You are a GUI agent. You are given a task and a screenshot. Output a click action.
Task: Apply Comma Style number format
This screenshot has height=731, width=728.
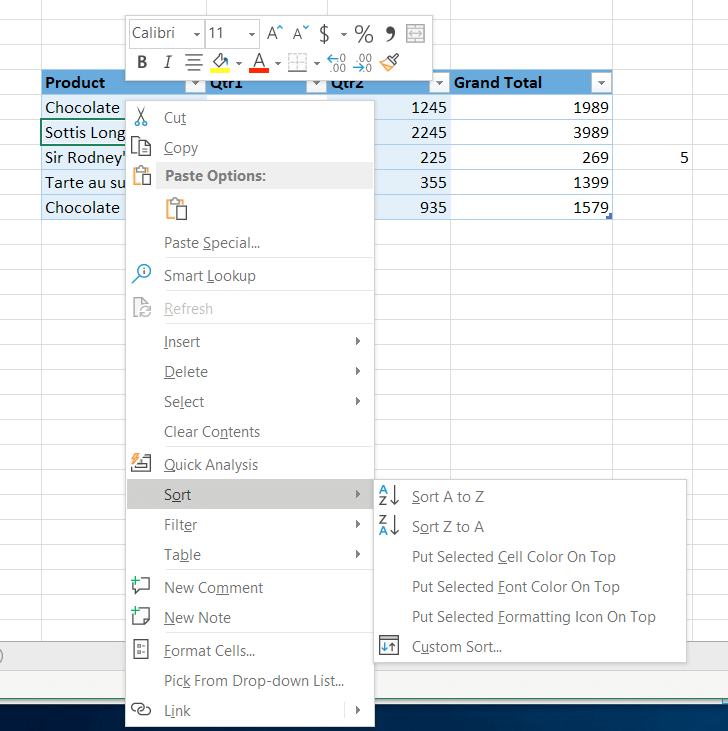(x=390, y=34)
